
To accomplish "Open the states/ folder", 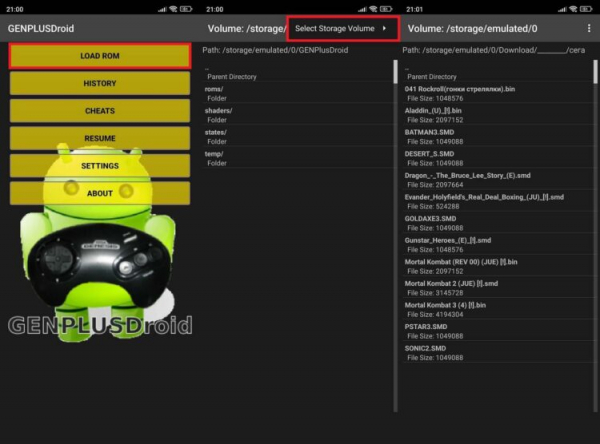I will click(298, 137).
